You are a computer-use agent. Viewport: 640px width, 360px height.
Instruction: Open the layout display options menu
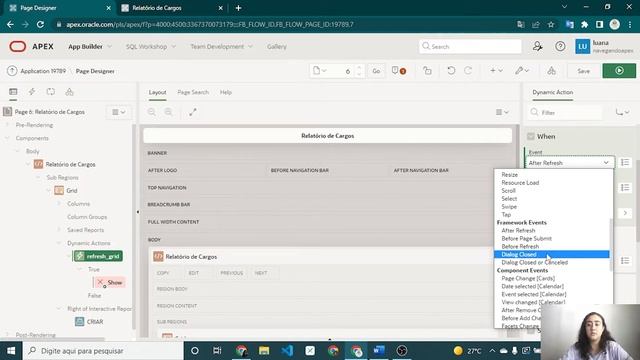(502, 112)
